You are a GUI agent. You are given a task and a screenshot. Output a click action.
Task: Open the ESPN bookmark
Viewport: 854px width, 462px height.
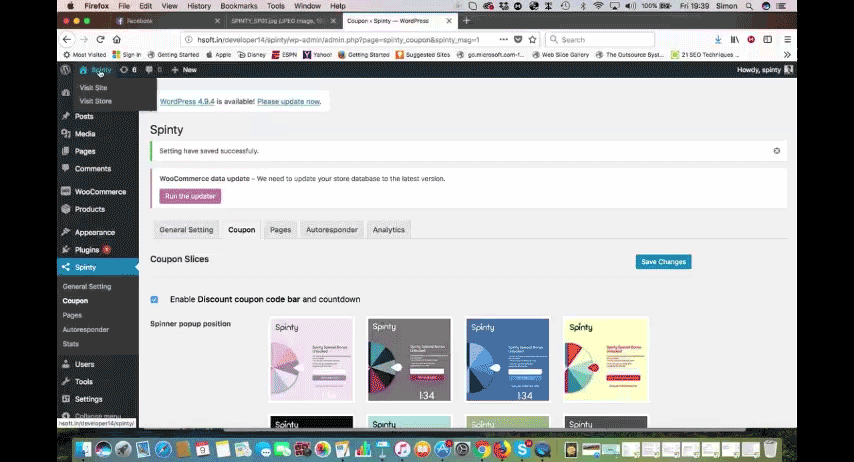pos(284,54)
